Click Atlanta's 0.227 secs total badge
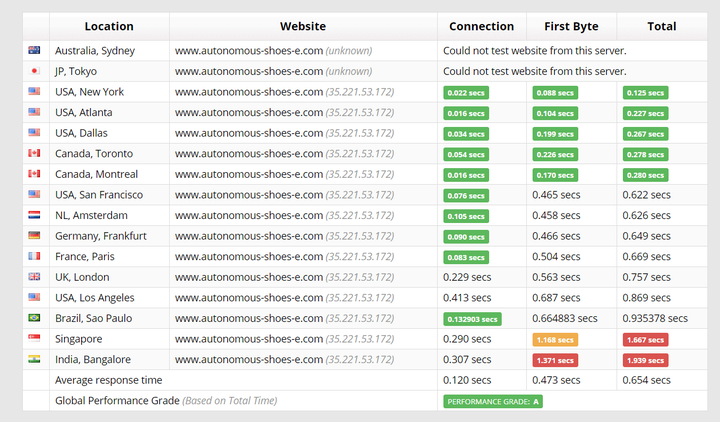 click(x=646, y=113)
